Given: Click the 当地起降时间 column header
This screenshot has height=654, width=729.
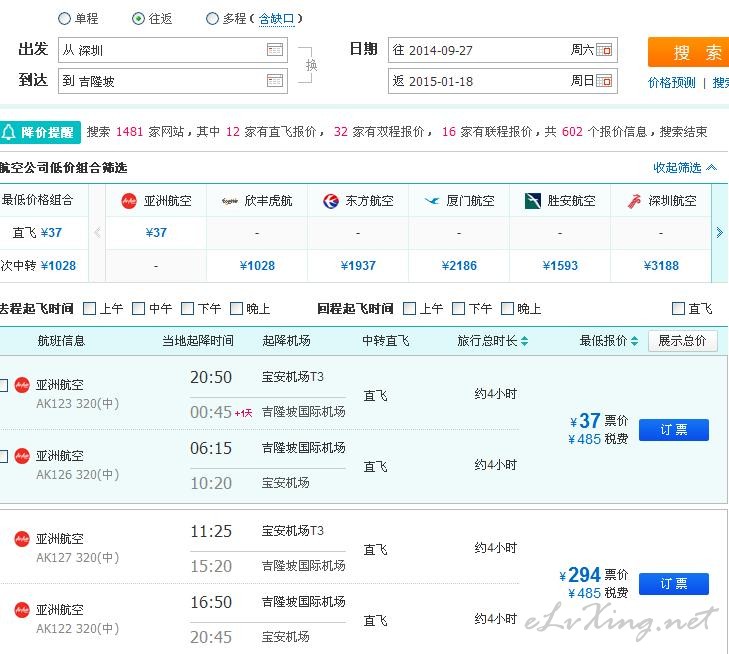Looking at the screenshot, I should click(x=198, y=341).
